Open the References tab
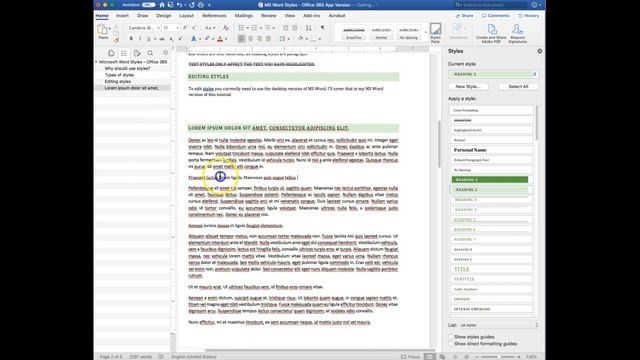Image resolution: width=640 pixels, height=360 pixels. [214, 16]
